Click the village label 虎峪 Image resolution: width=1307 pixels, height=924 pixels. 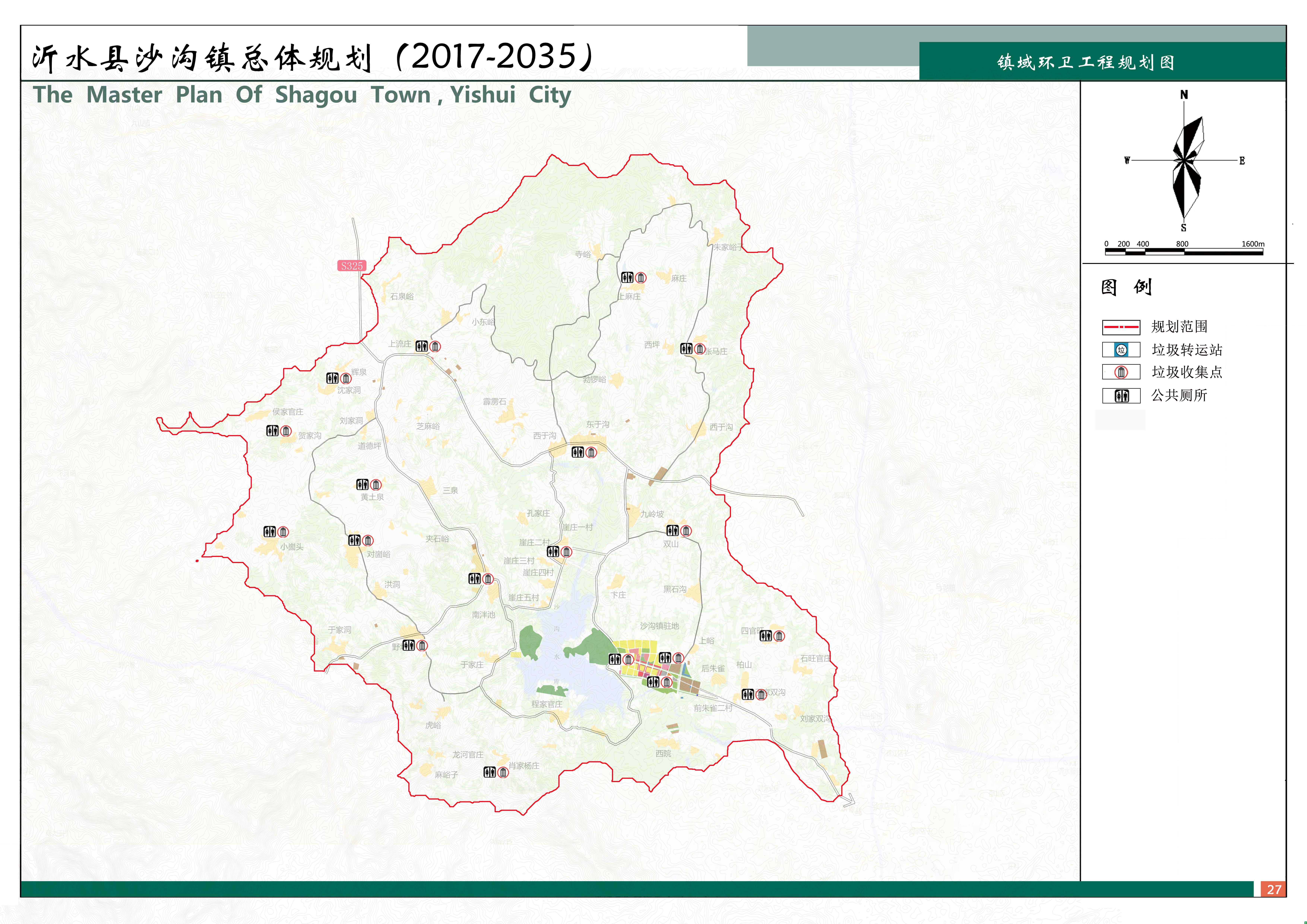(x=433, y=725)
